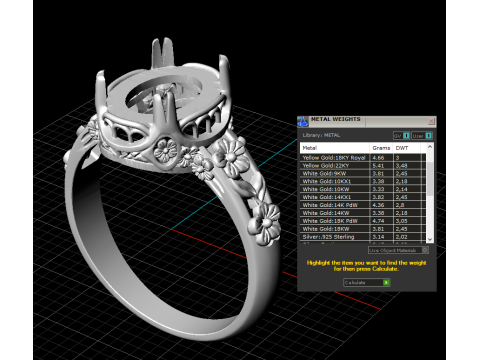Click the 5.41 grams value

(378, 166)
